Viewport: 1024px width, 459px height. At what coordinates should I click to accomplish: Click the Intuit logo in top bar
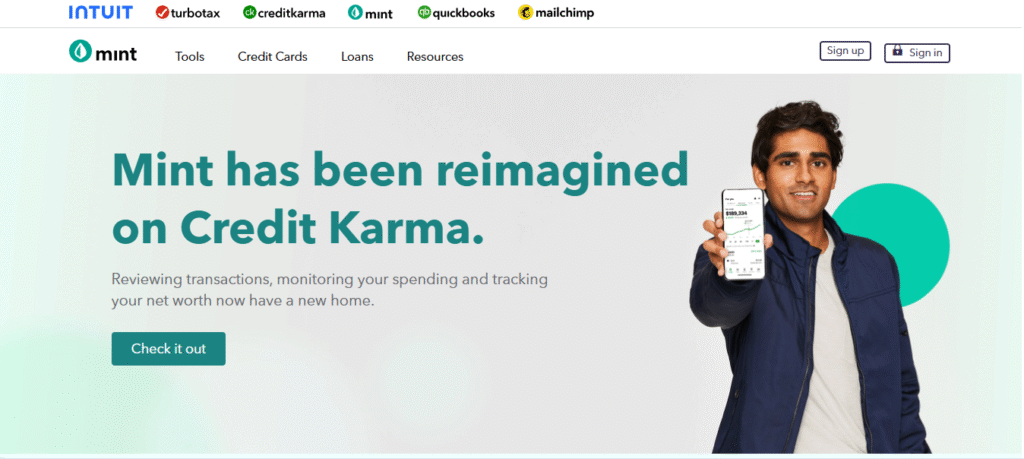[x=101, y=12]
